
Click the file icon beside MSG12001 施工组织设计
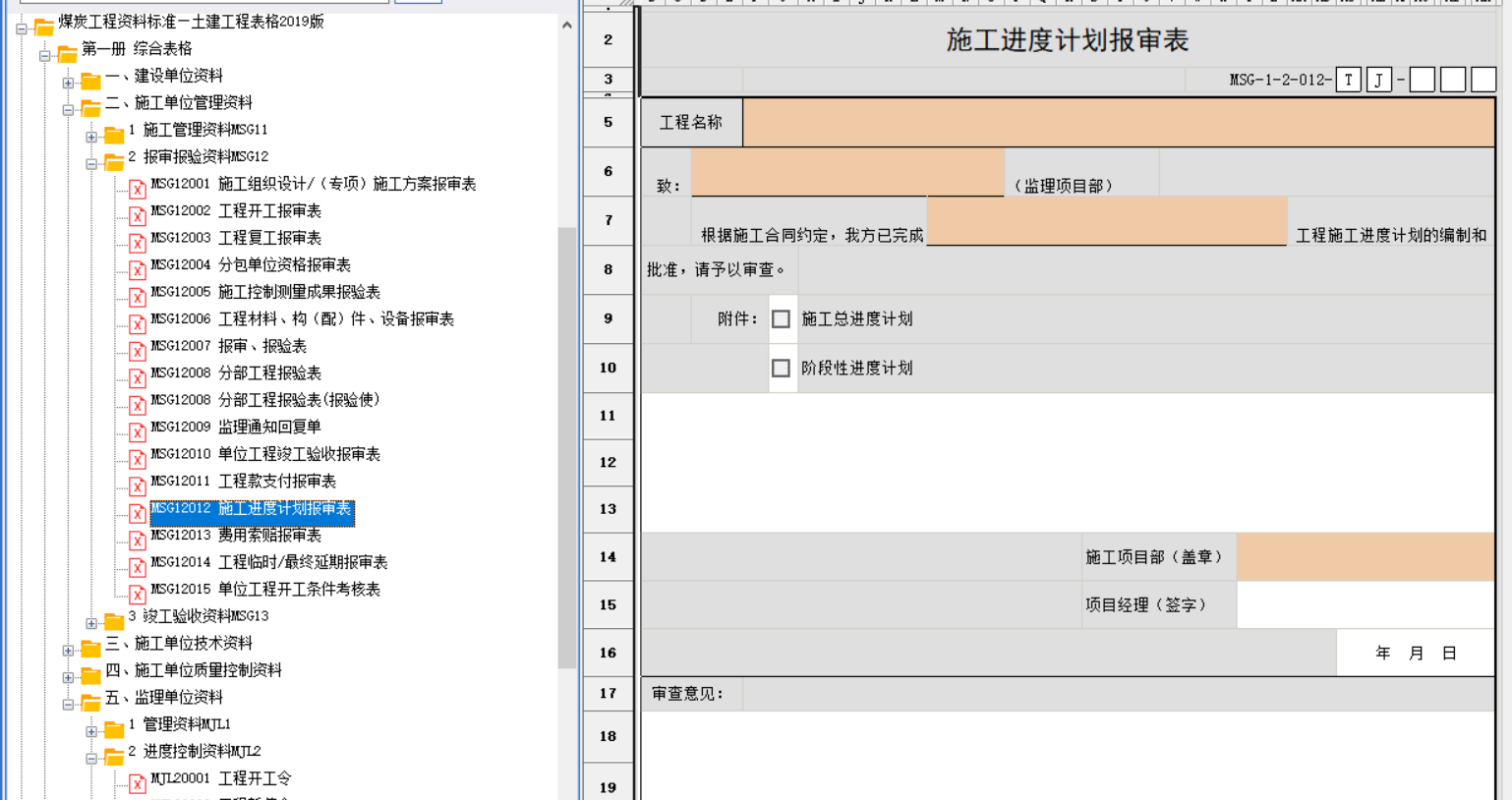[x=138, y=188]
